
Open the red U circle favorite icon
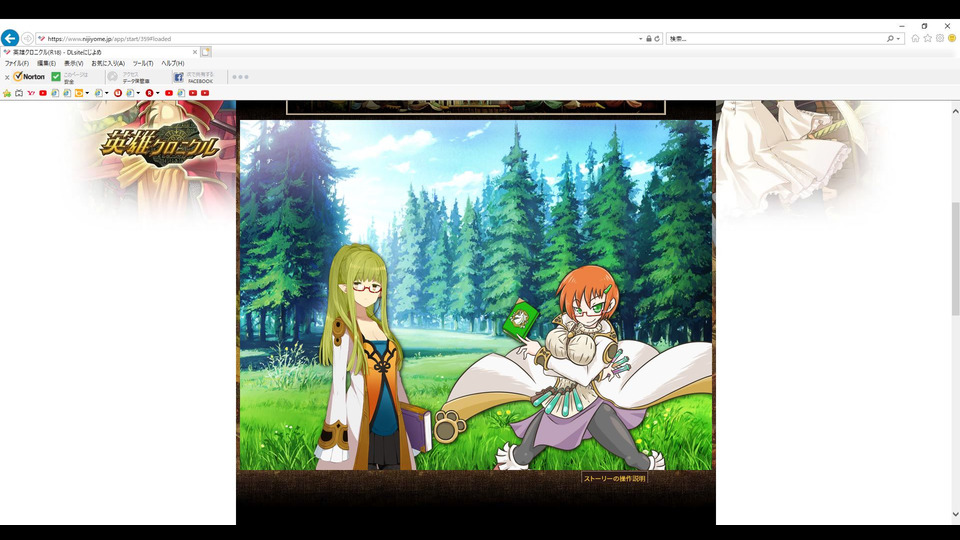[118, 93]
